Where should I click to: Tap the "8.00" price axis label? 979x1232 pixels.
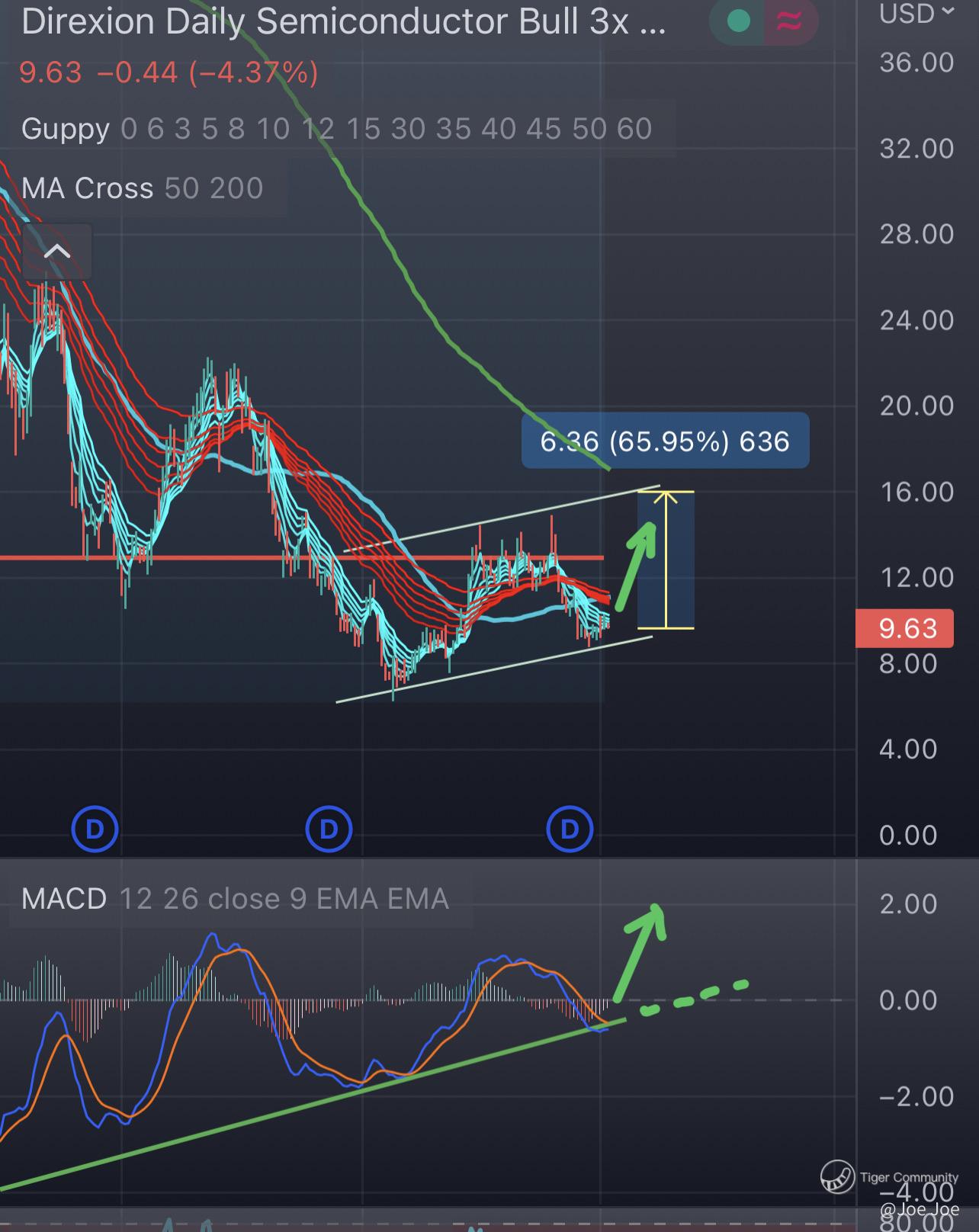pyautogui.click(x=908, y=663)
